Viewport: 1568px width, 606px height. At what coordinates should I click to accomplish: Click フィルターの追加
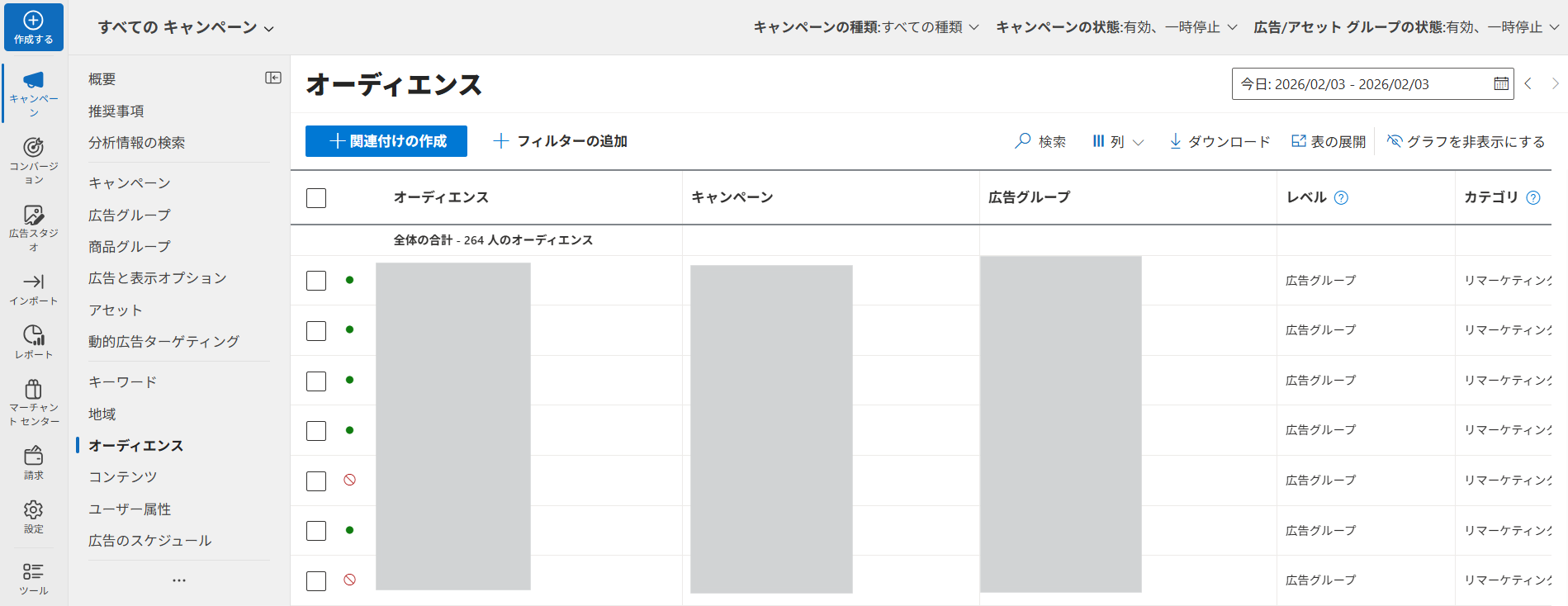click(x=561, y=141)
